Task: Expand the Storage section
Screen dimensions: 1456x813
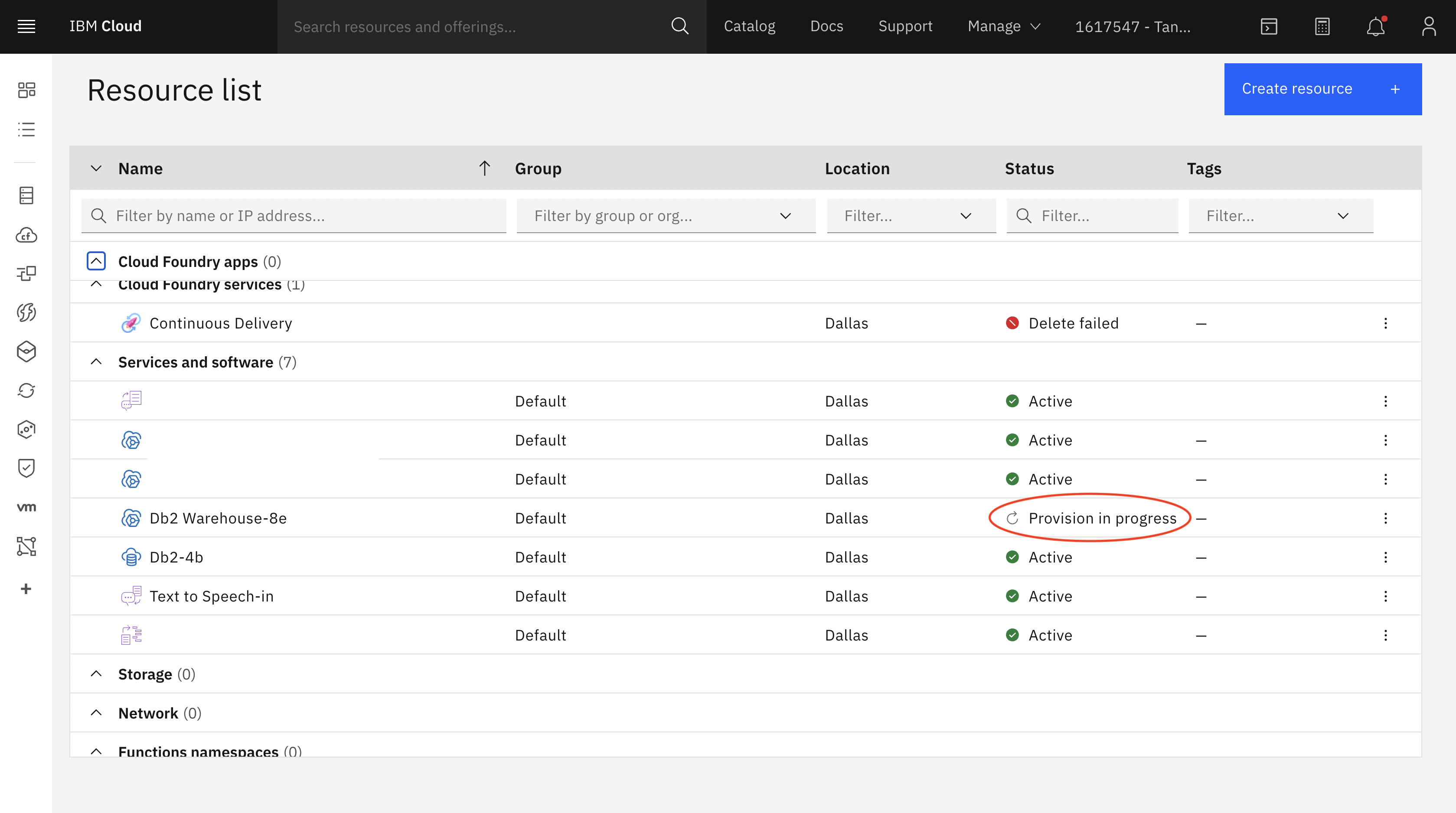Action: coord(96,673)
